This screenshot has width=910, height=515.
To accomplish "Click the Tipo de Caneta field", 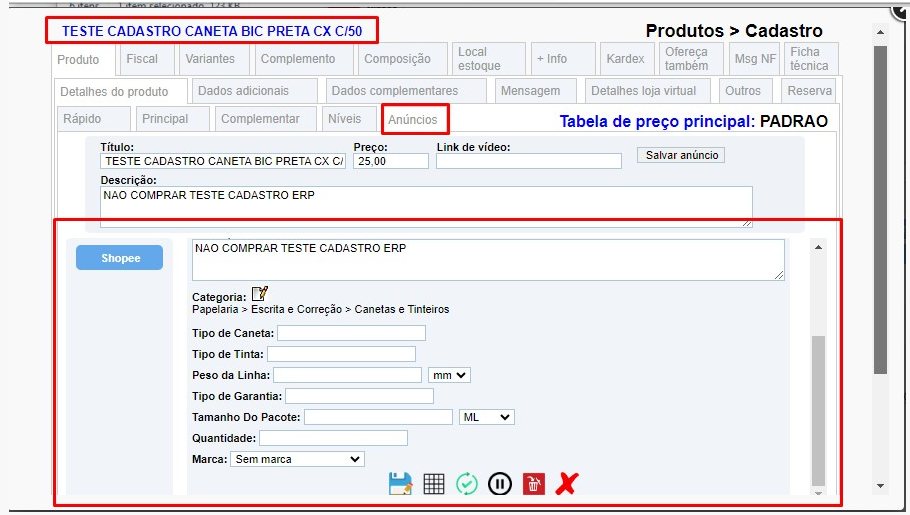I will [352, 333].
